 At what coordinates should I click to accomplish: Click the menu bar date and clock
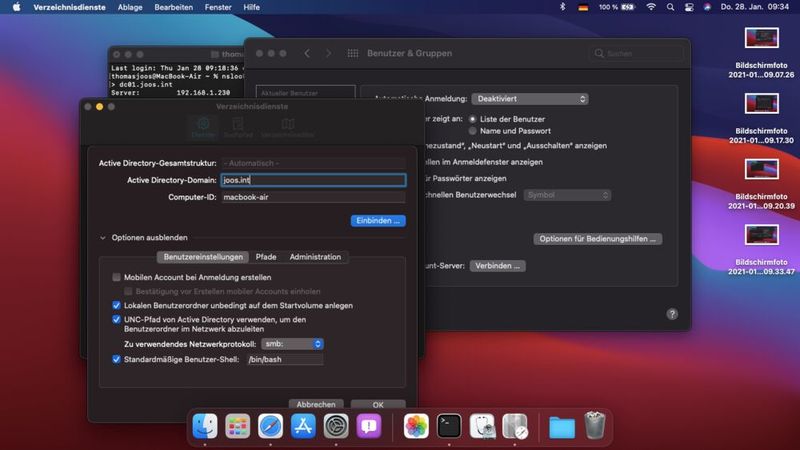[755, 7]
